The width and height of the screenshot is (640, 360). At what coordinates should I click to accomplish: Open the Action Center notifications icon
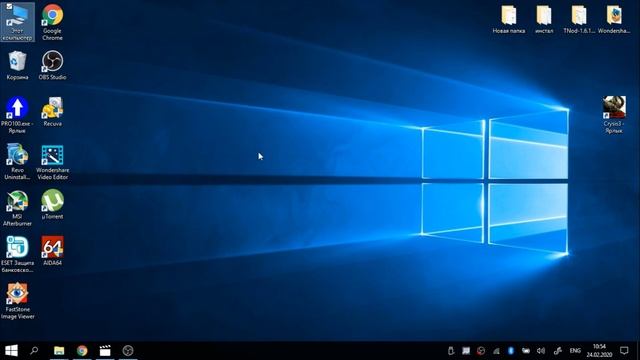(624, 351)
